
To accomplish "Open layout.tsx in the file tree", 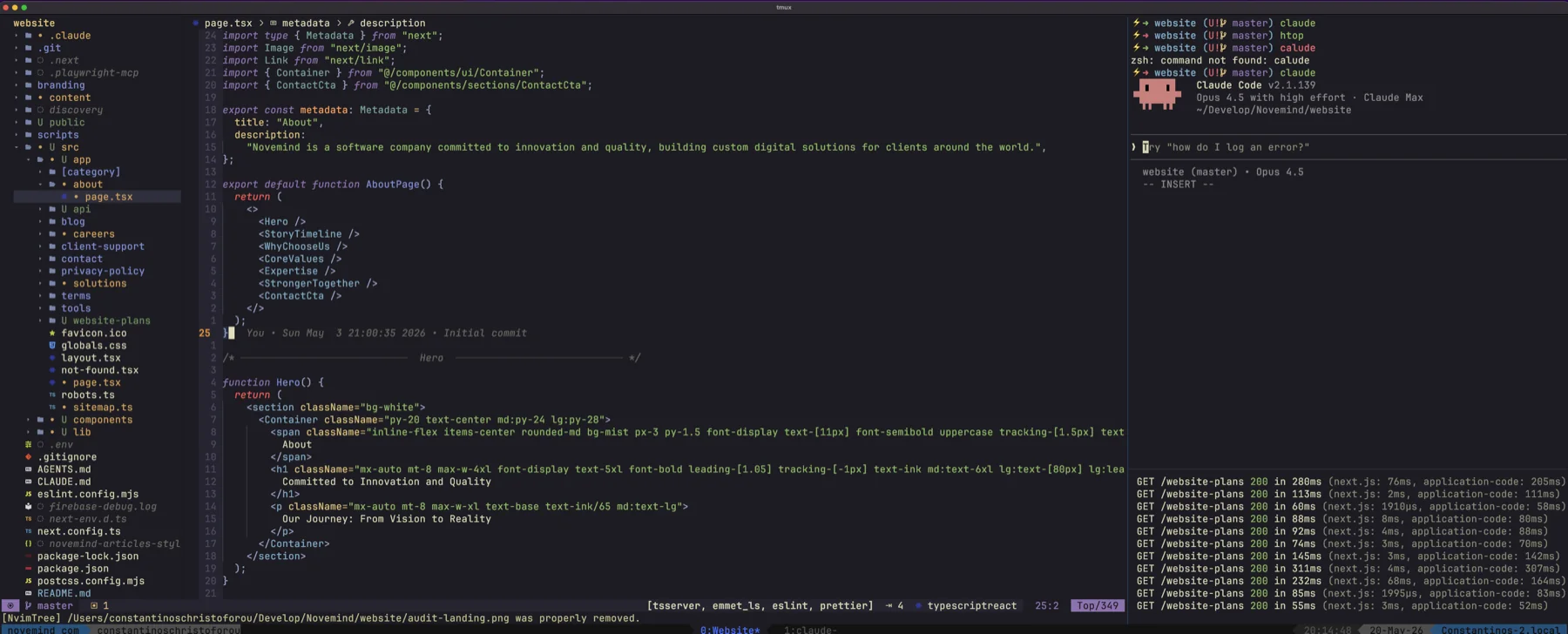I will point(91,358).
